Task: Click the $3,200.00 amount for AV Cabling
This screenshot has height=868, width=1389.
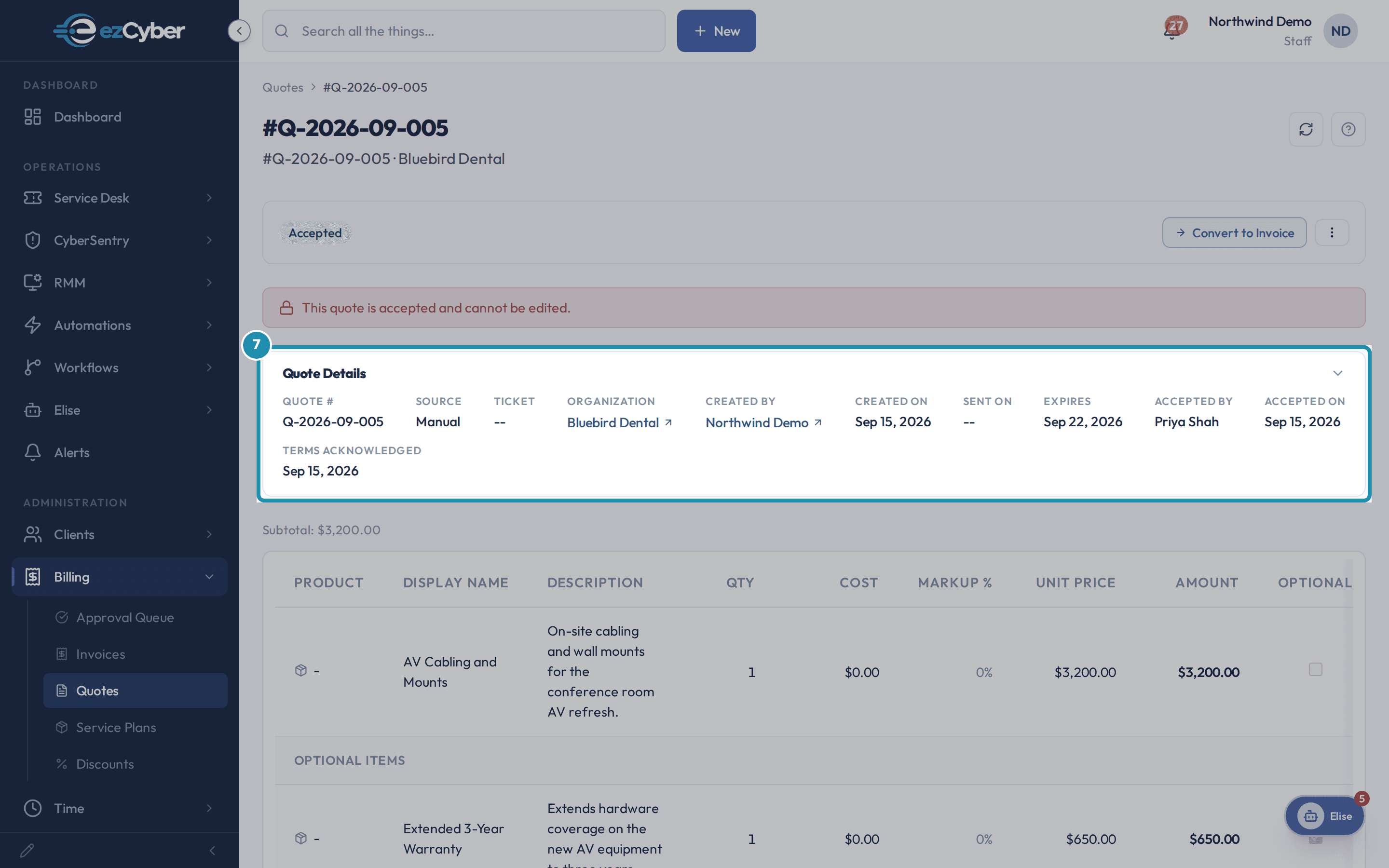Action: pyautogui.click(x=1208, y=672)
